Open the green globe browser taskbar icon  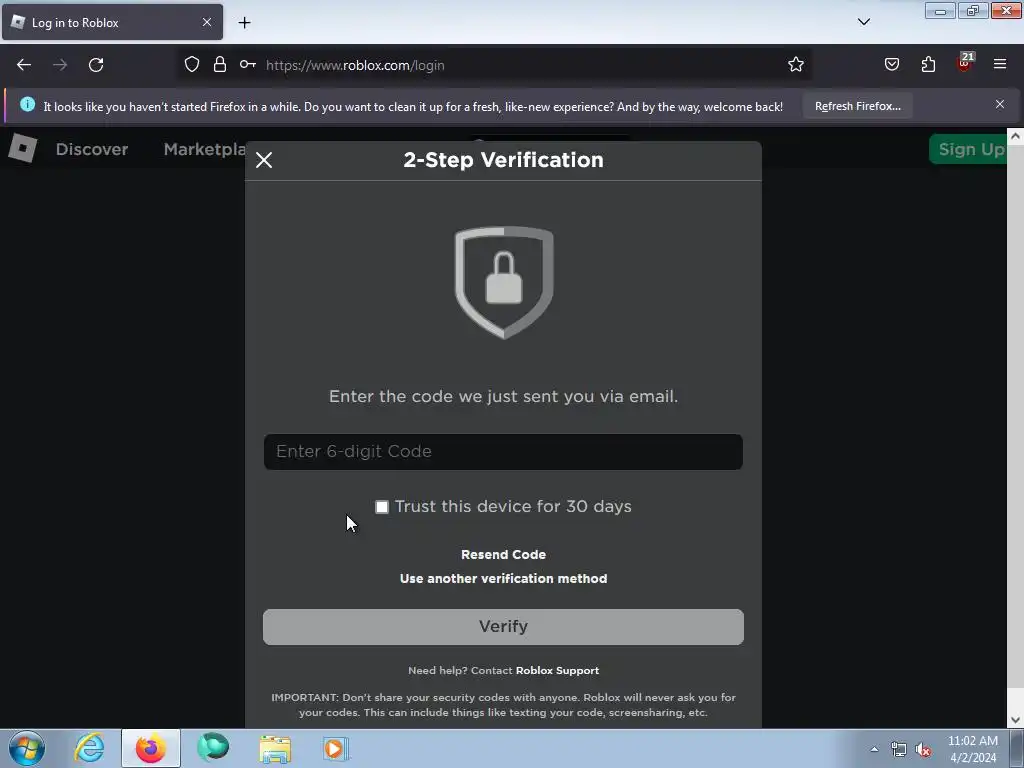pyautogui.click(x=213, y=748)
